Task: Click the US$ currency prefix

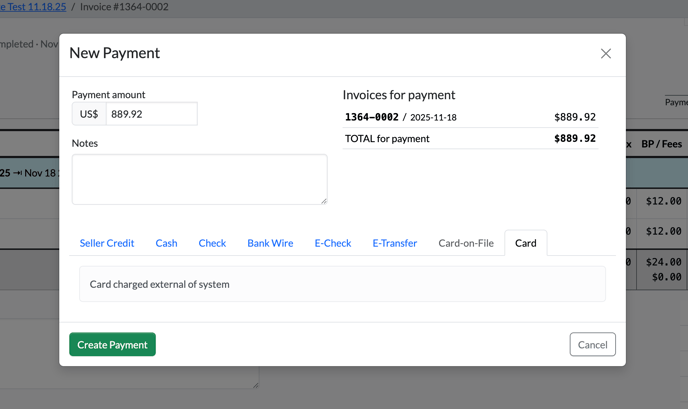Action: click(x=89, y=114)
